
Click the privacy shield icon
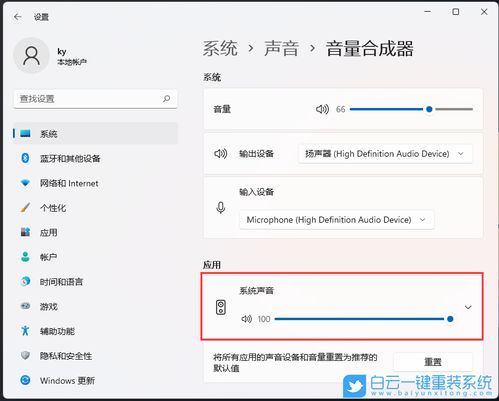click(25, 355)
